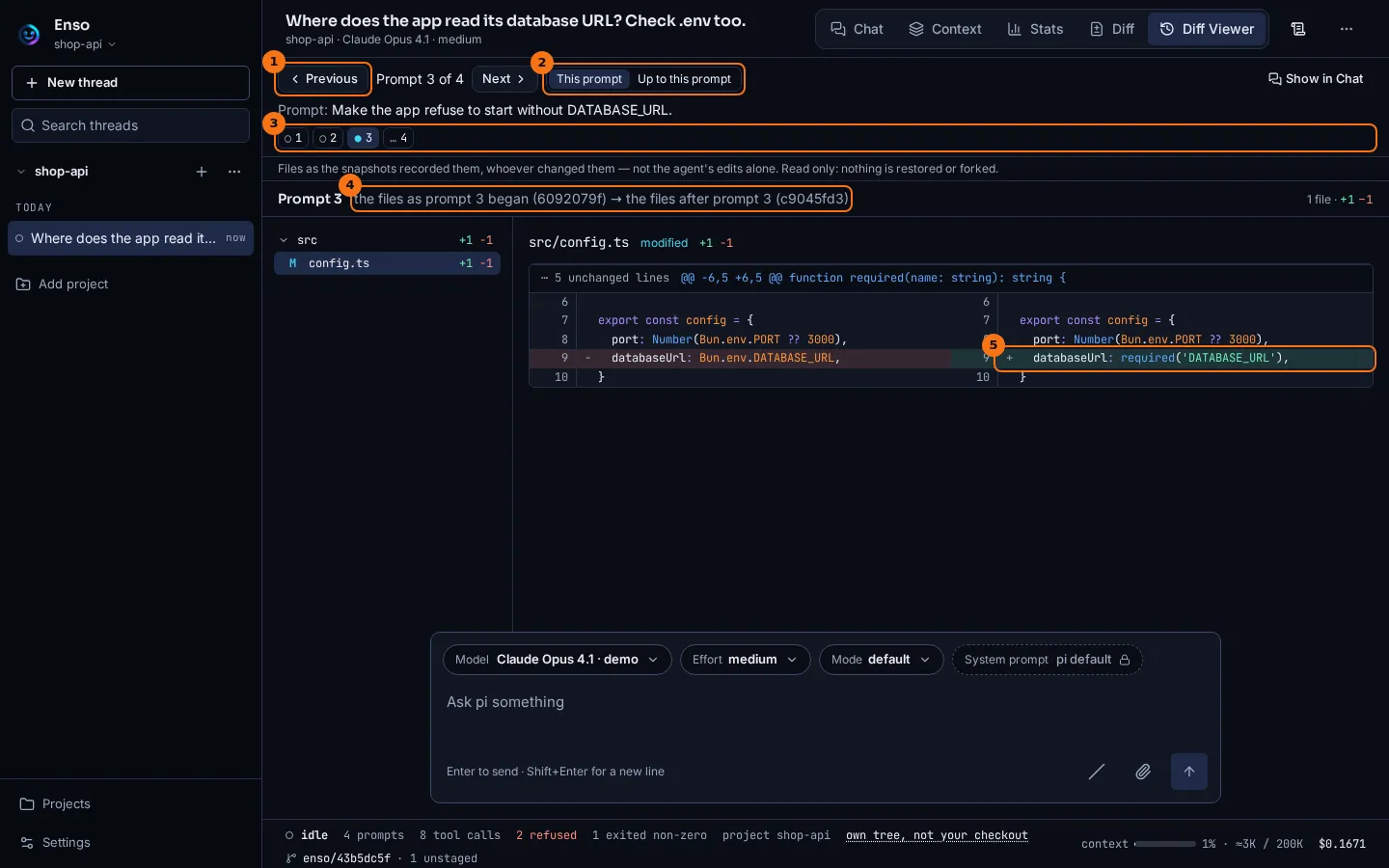
Task: Jump to prompt 2 marker
Action: pos(328,138)
